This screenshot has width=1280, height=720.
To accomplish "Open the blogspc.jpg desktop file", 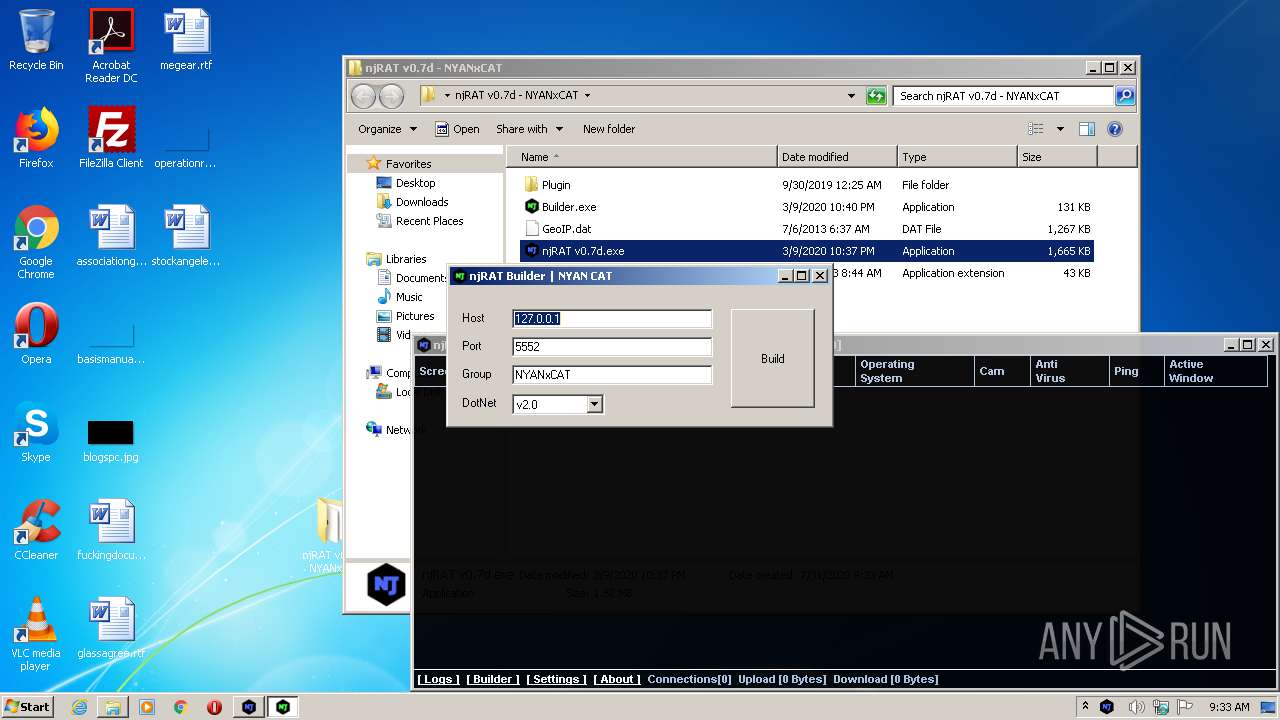I will pyautogui.click(x=111, y=439).
